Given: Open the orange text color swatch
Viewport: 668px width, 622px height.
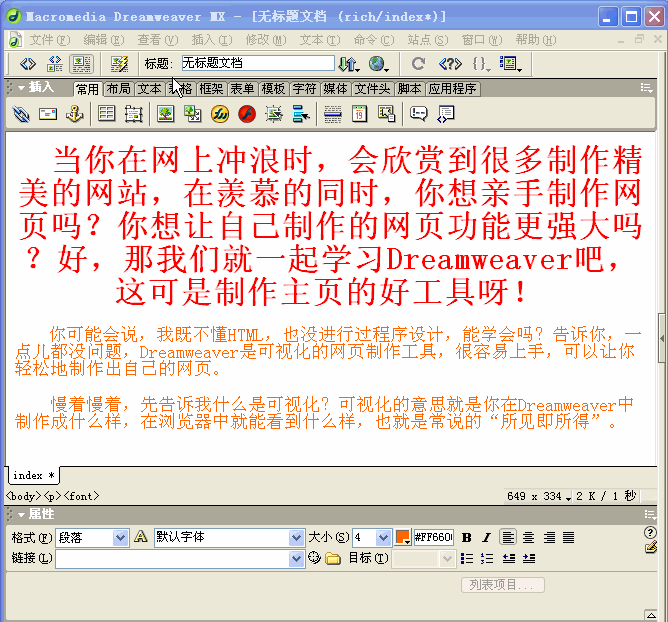Looking at the screenshot, I should [403, 537].
